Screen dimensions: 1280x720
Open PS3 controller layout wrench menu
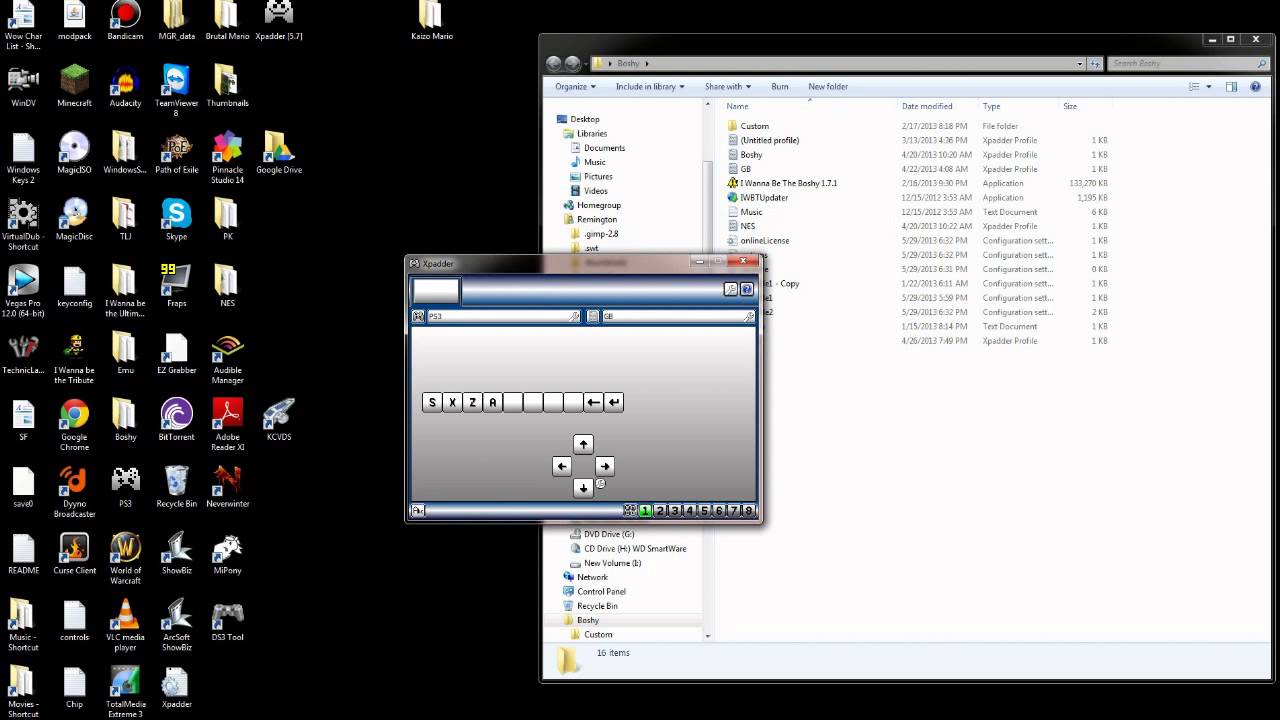(574, 316)
